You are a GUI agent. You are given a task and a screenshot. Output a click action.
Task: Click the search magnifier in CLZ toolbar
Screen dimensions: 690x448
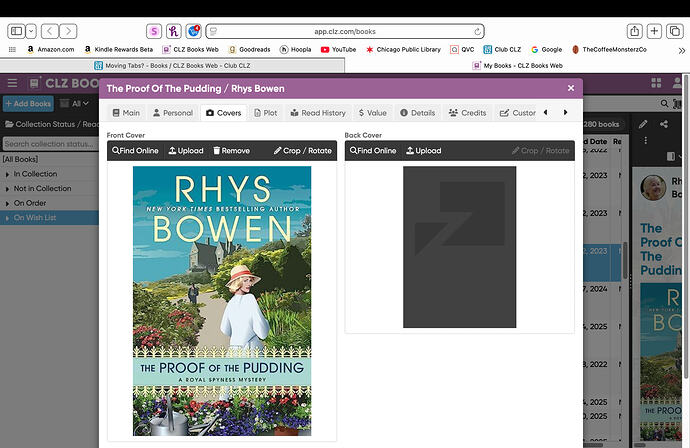[x=664, y=103]
